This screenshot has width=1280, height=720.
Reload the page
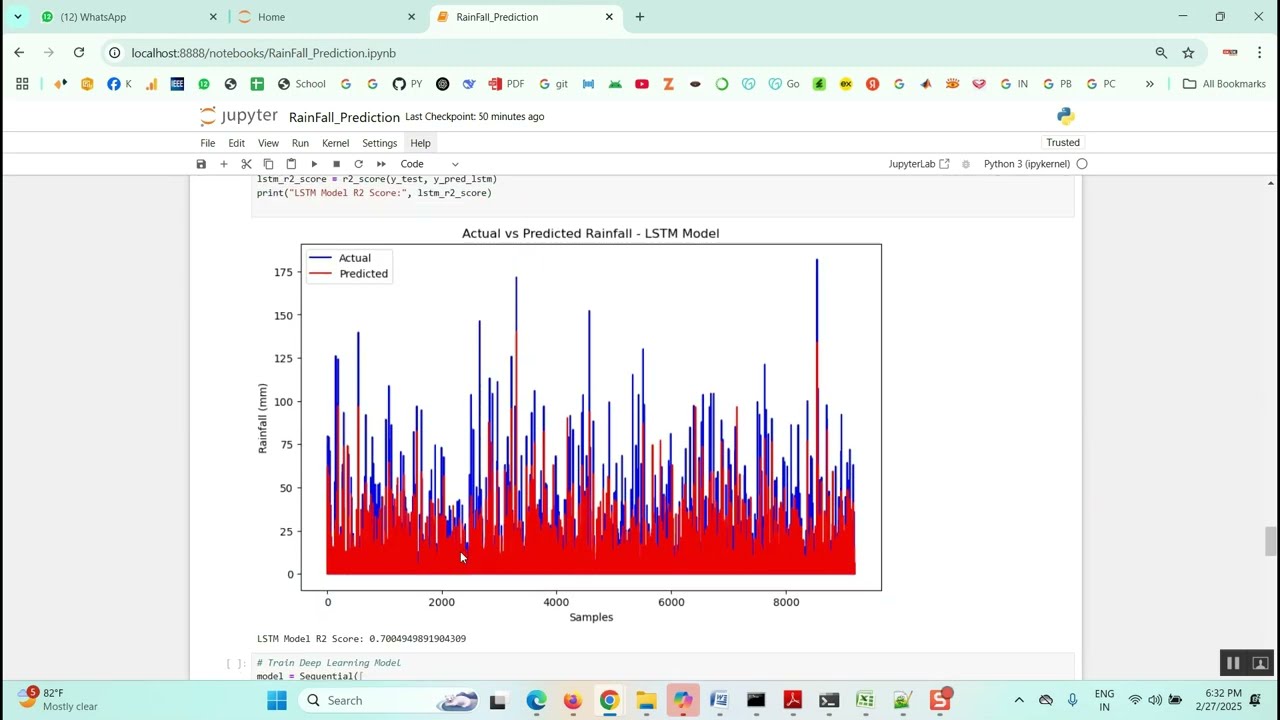tap(79, 53)
